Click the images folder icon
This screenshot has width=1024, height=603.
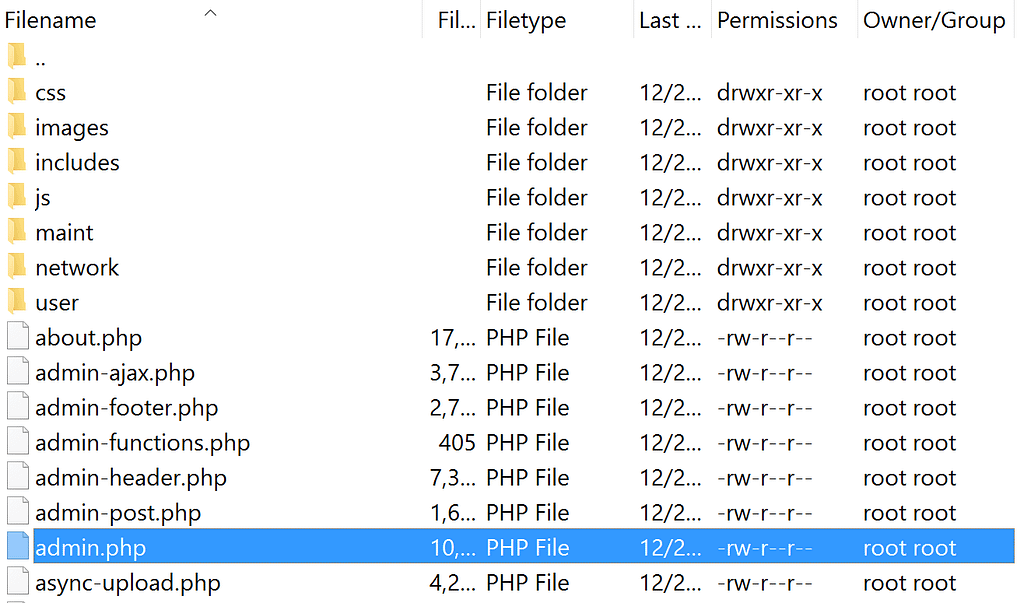point(17,128)
